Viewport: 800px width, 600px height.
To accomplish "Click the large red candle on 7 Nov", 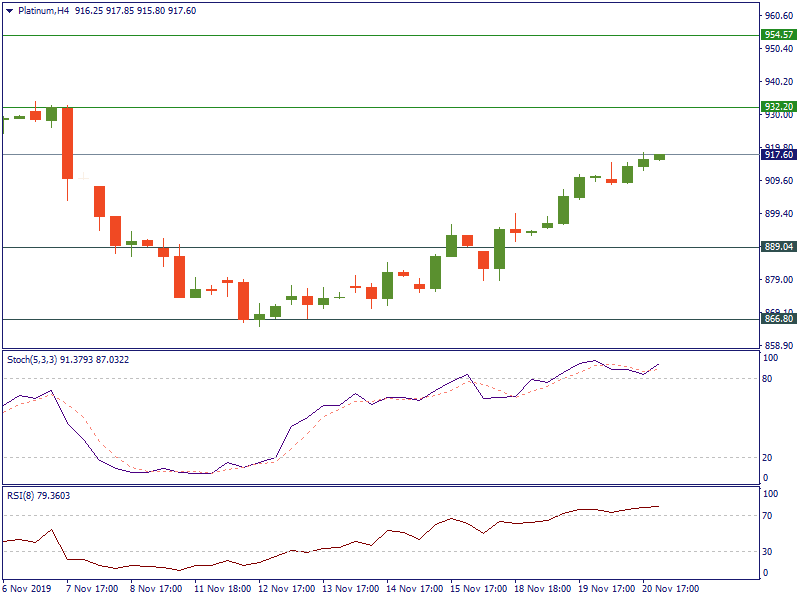I will (x=67, y=142).
